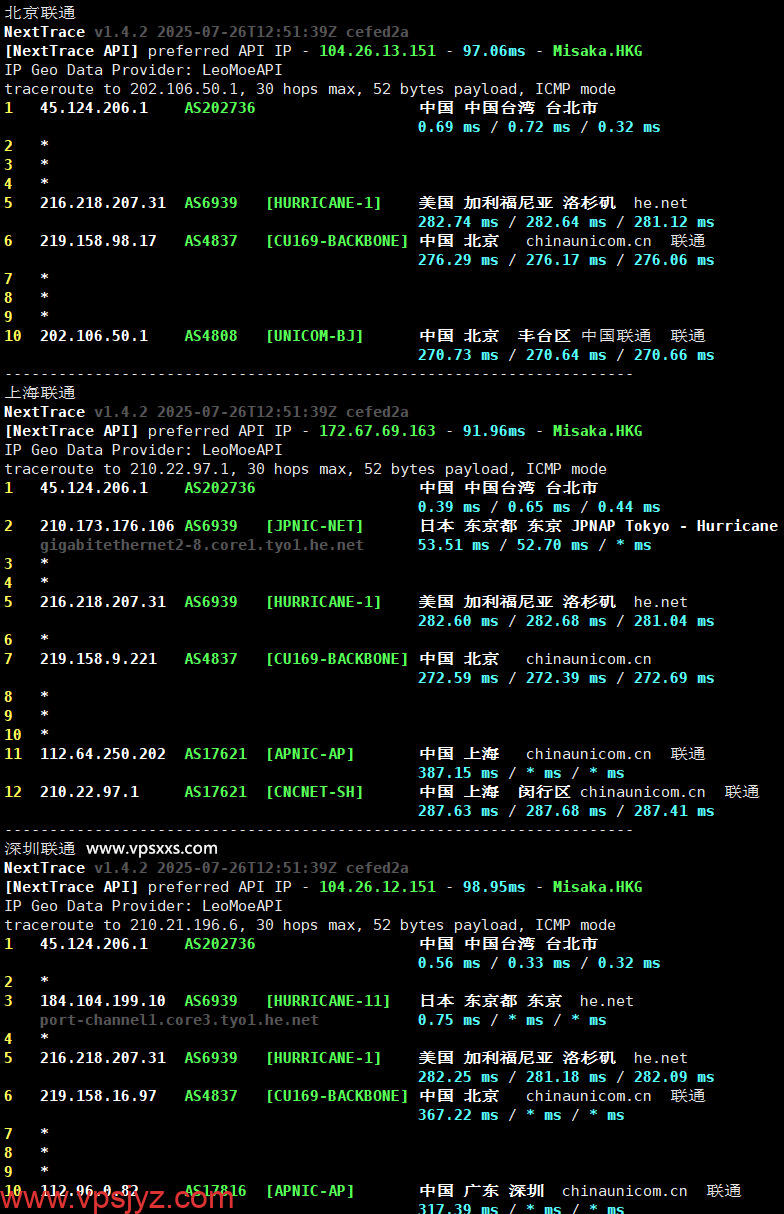Select the API IP 104.26.12.151
The width and height of the screenshot is (784, 1214).
coord(377,887)
